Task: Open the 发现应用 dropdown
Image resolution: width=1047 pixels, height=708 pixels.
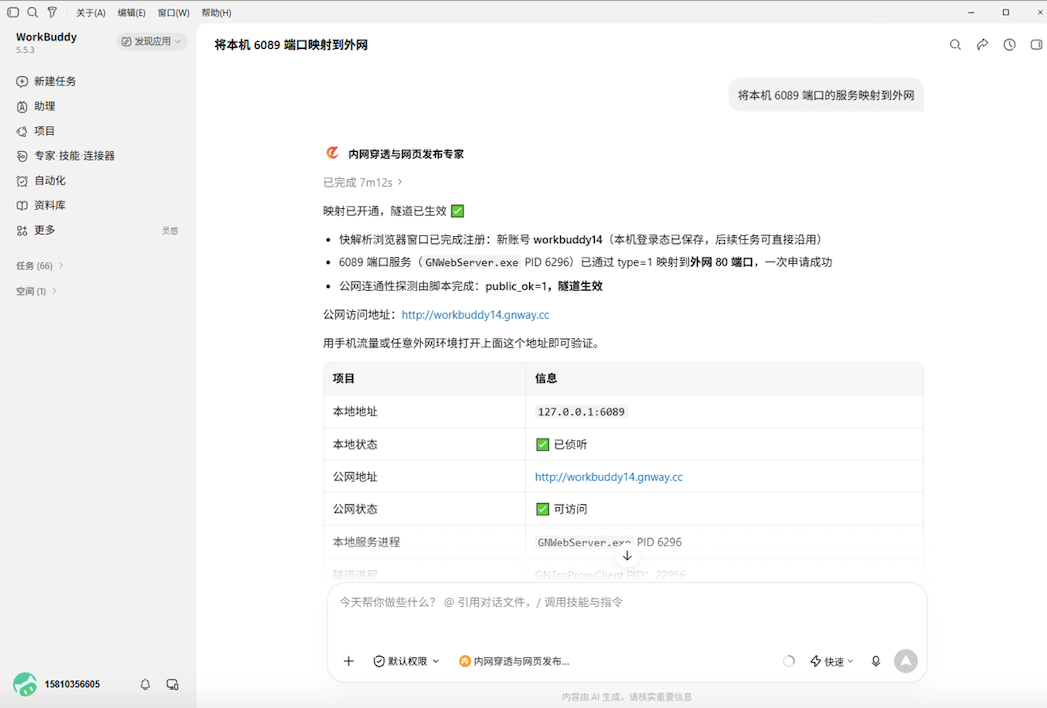Action: click(x=152, y=41)
